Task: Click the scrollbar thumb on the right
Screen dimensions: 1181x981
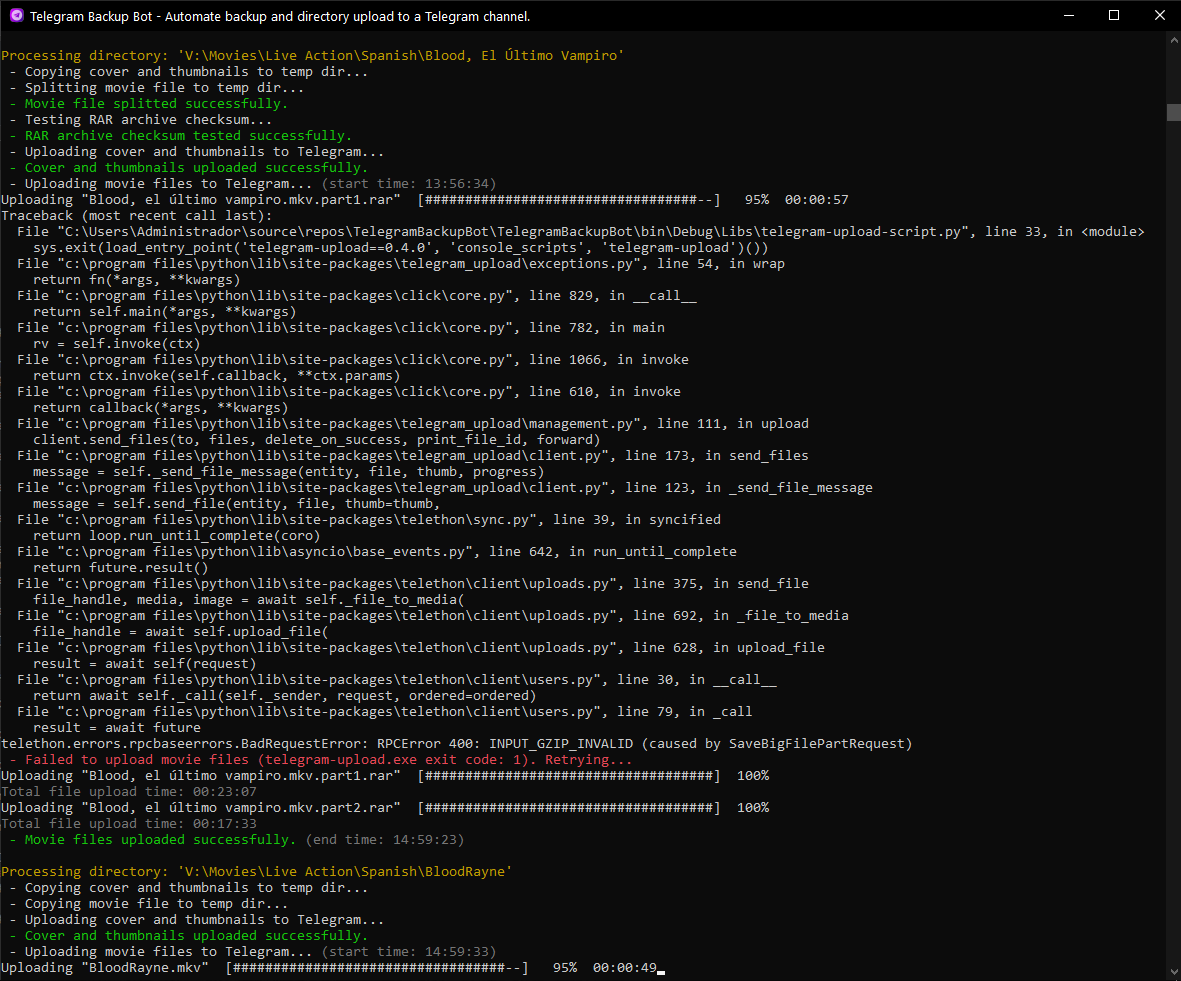Action: (x=1173, y=112)
